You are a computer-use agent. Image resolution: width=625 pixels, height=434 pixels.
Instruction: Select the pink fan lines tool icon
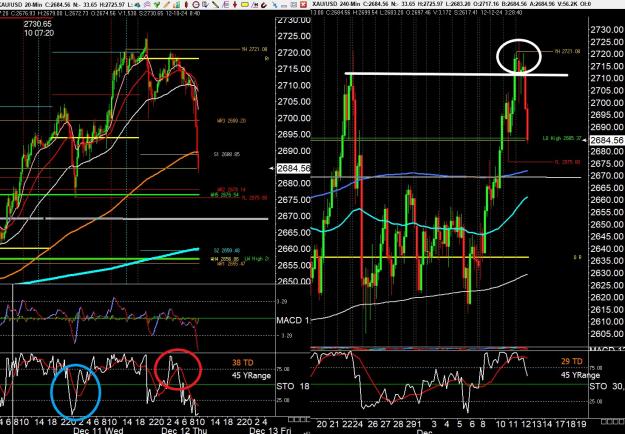click(225, 5)
